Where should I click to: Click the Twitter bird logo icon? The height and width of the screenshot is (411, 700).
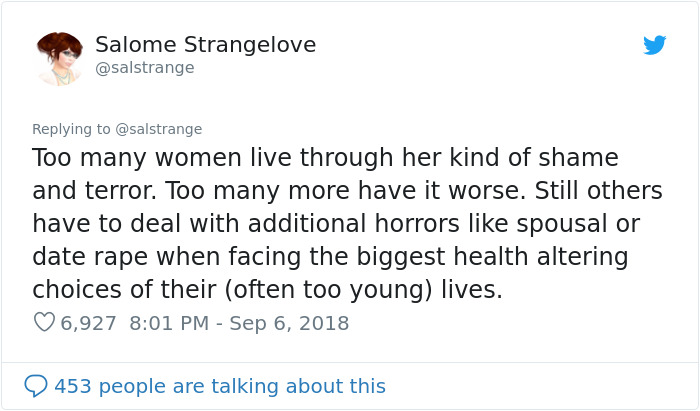click(x=654, y=45)
